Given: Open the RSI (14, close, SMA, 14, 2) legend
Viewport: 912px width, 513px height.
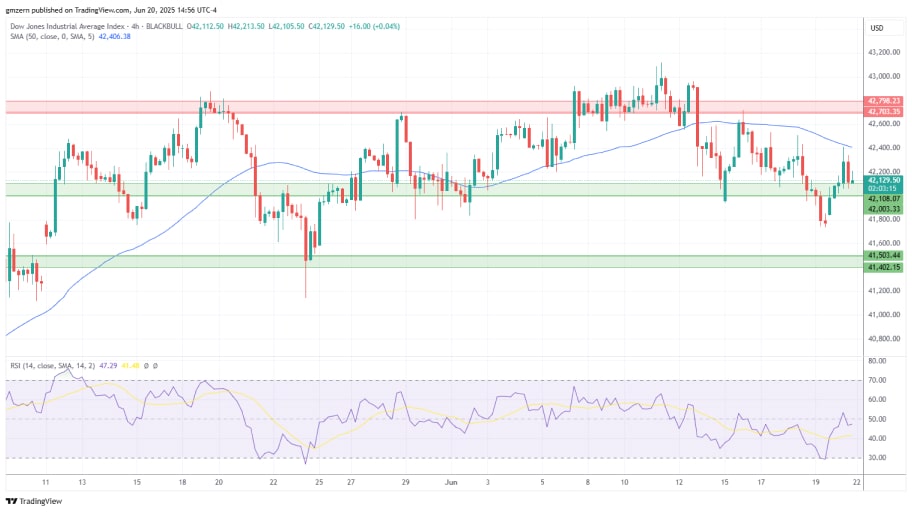Looking at the screenshot, I should 50,367.
